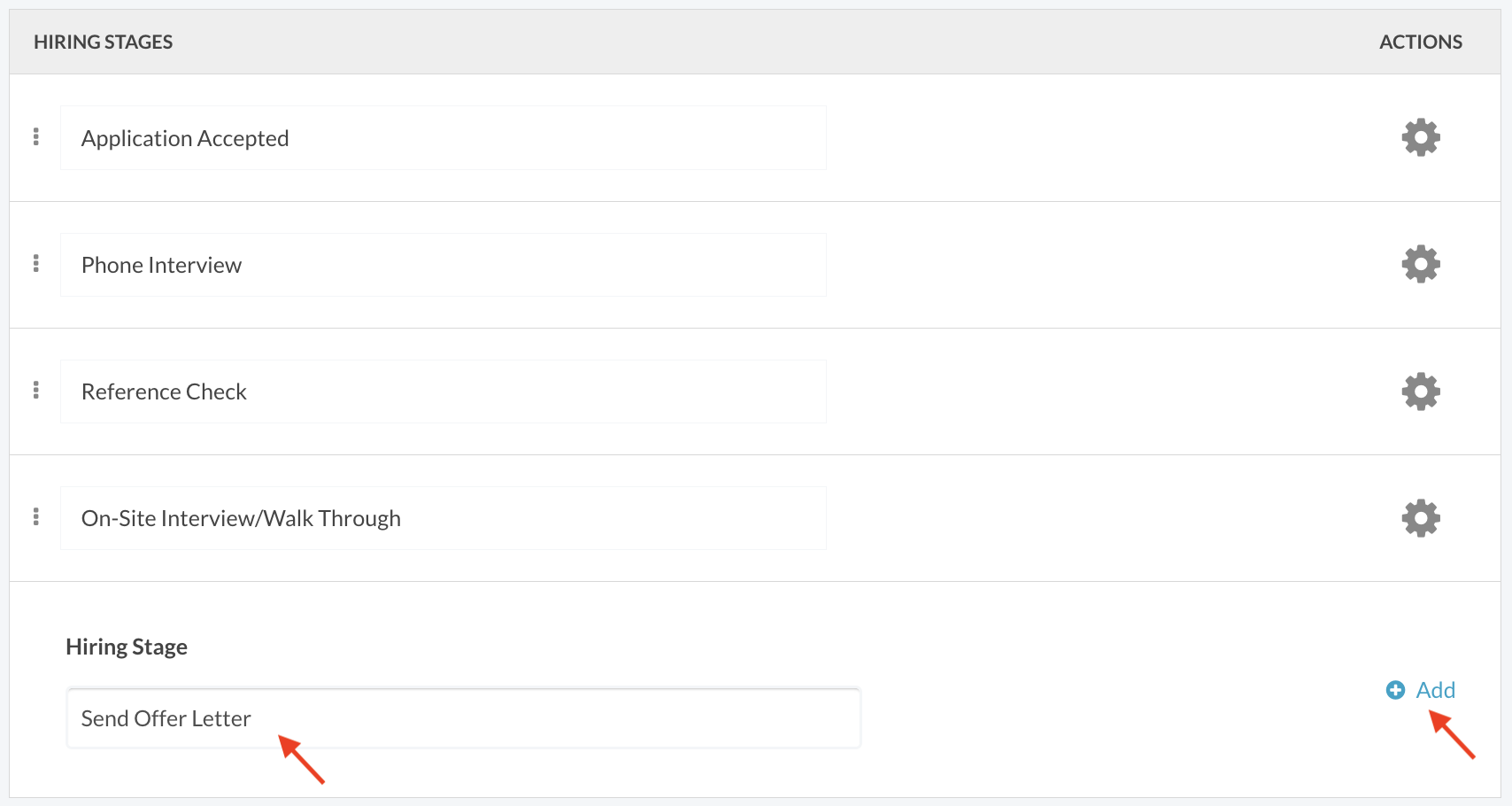This screenshot has height=806, width=1512.
Task: Click the Application Accepted text label
Action: 185,139
